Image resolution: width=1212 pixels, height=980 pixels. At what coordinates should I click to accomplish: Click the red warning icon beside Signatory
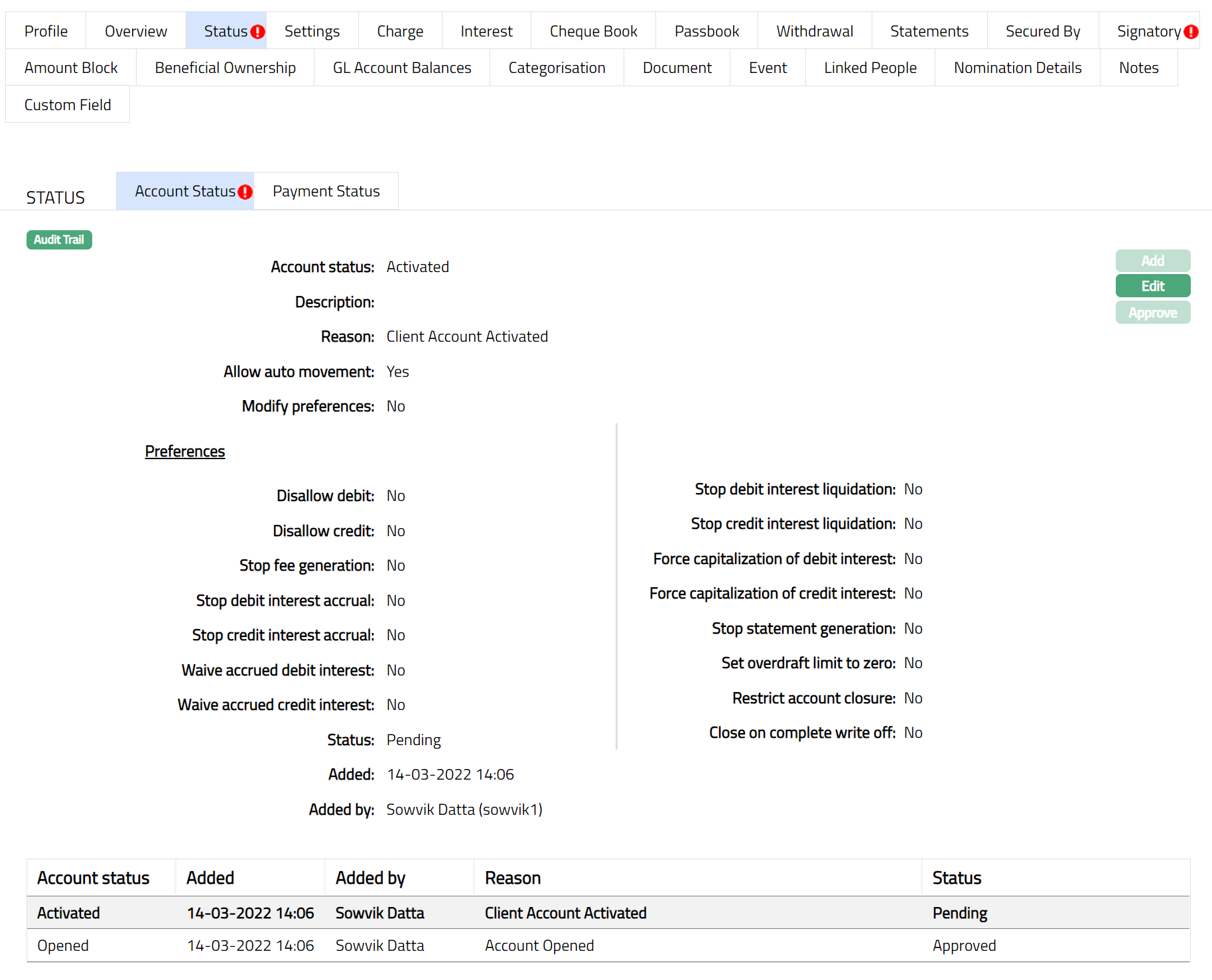coord(1191,32)
